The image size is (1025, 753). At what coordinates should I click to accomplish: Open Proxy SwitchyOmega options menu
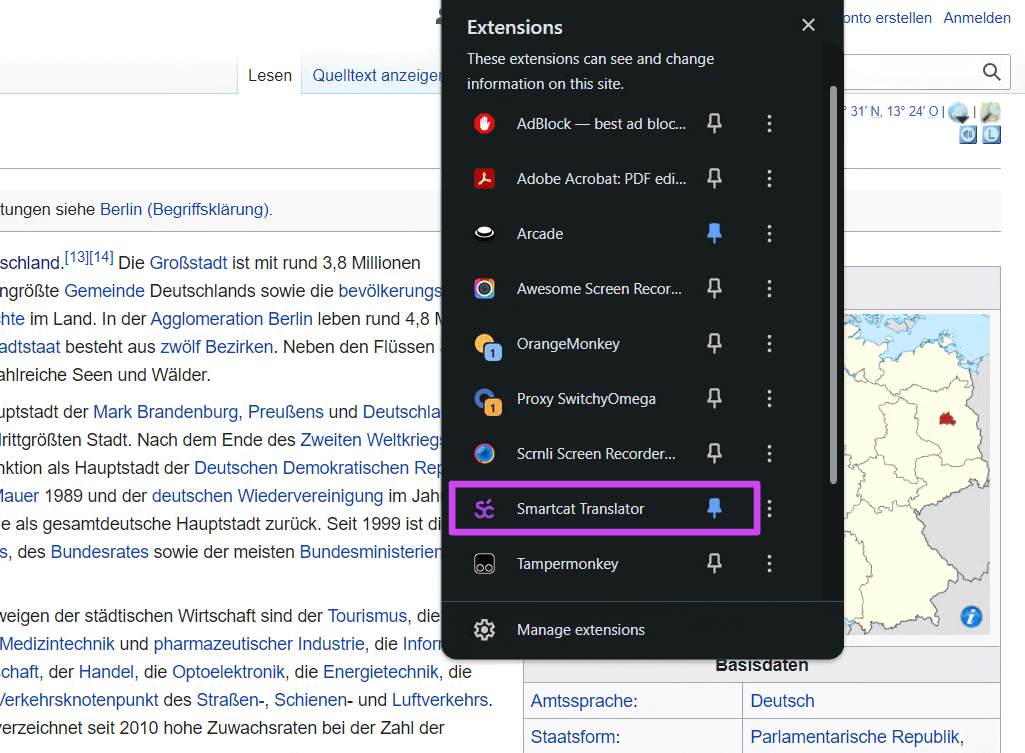click(769, 398)
